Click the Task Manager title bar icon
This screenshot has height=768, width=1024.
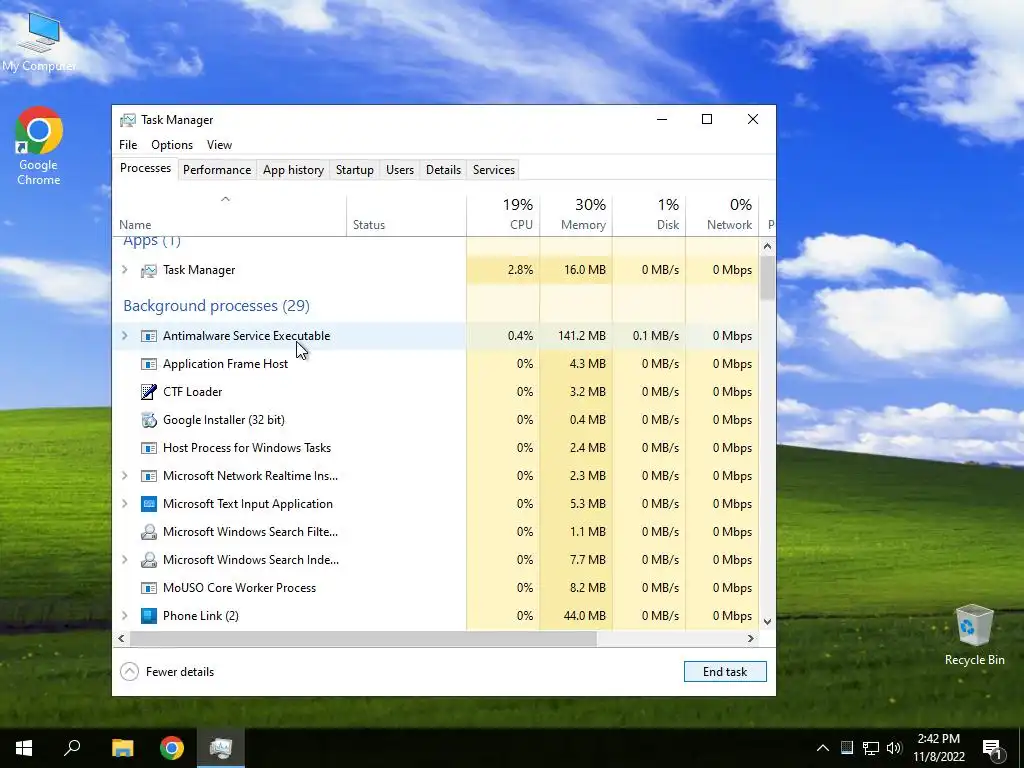pyautogui.click(x=128, y=120)
